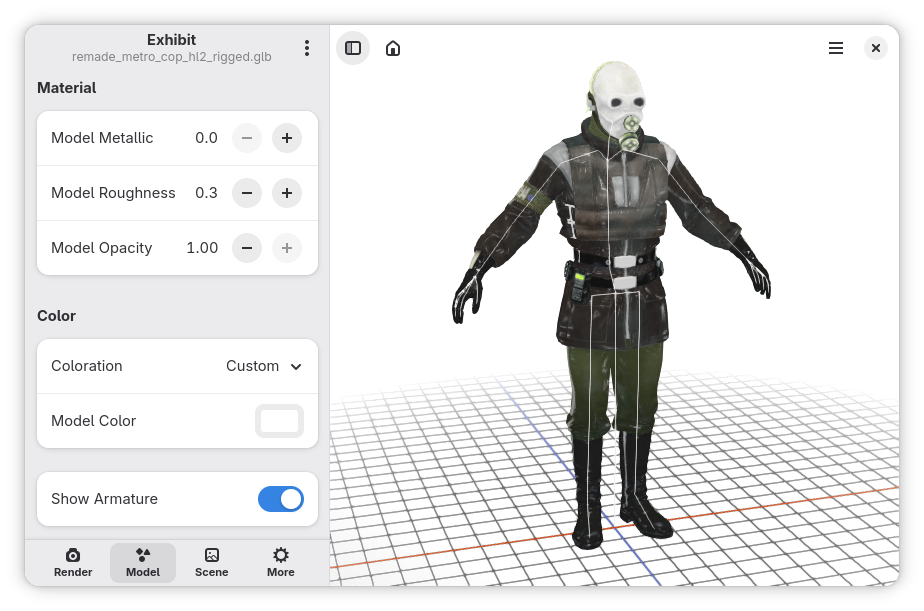Decrease Model Metallic with minus button
This screenshot has width=924, height=611.
tap(247, 138)
